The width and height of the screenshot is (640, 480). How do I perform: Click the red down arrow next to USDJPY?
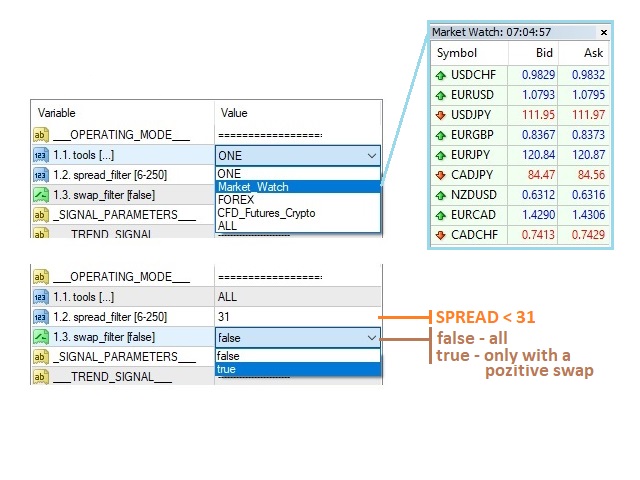click(441, 116)
